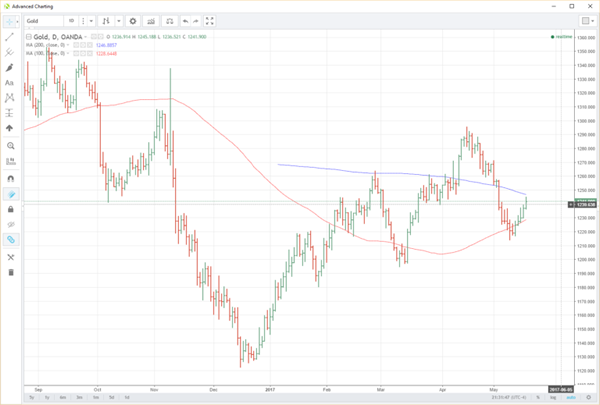The image size is (600, 405).
Task: Remove the MA 200 indicator
Action: [x=90, y=45]
